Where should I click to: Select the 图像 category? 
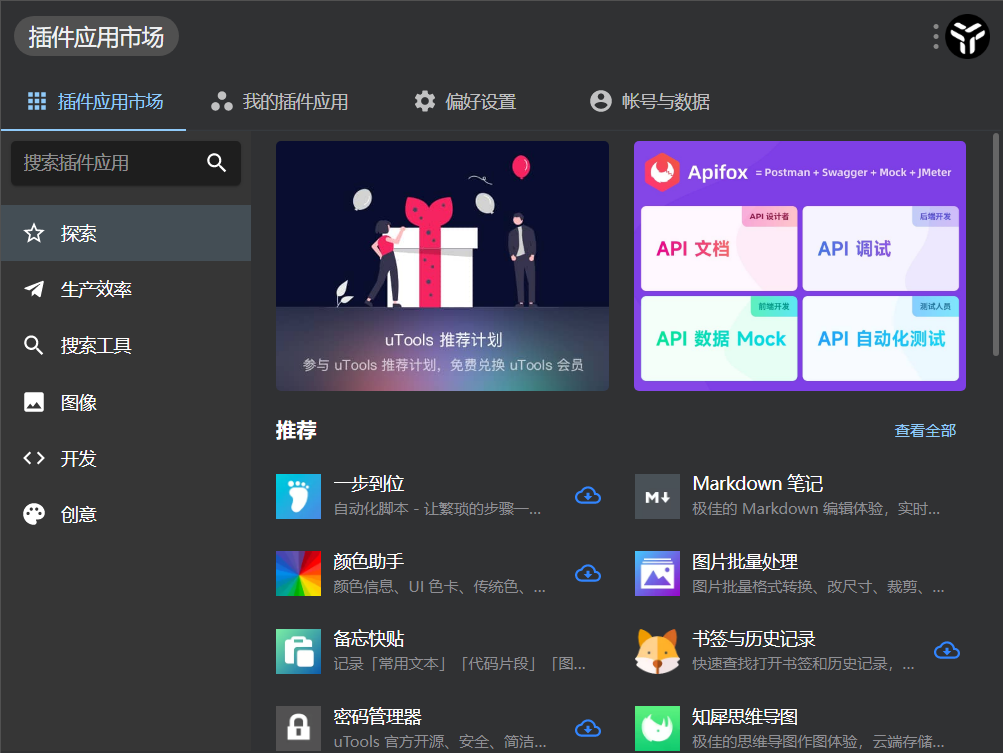point(125,402)
